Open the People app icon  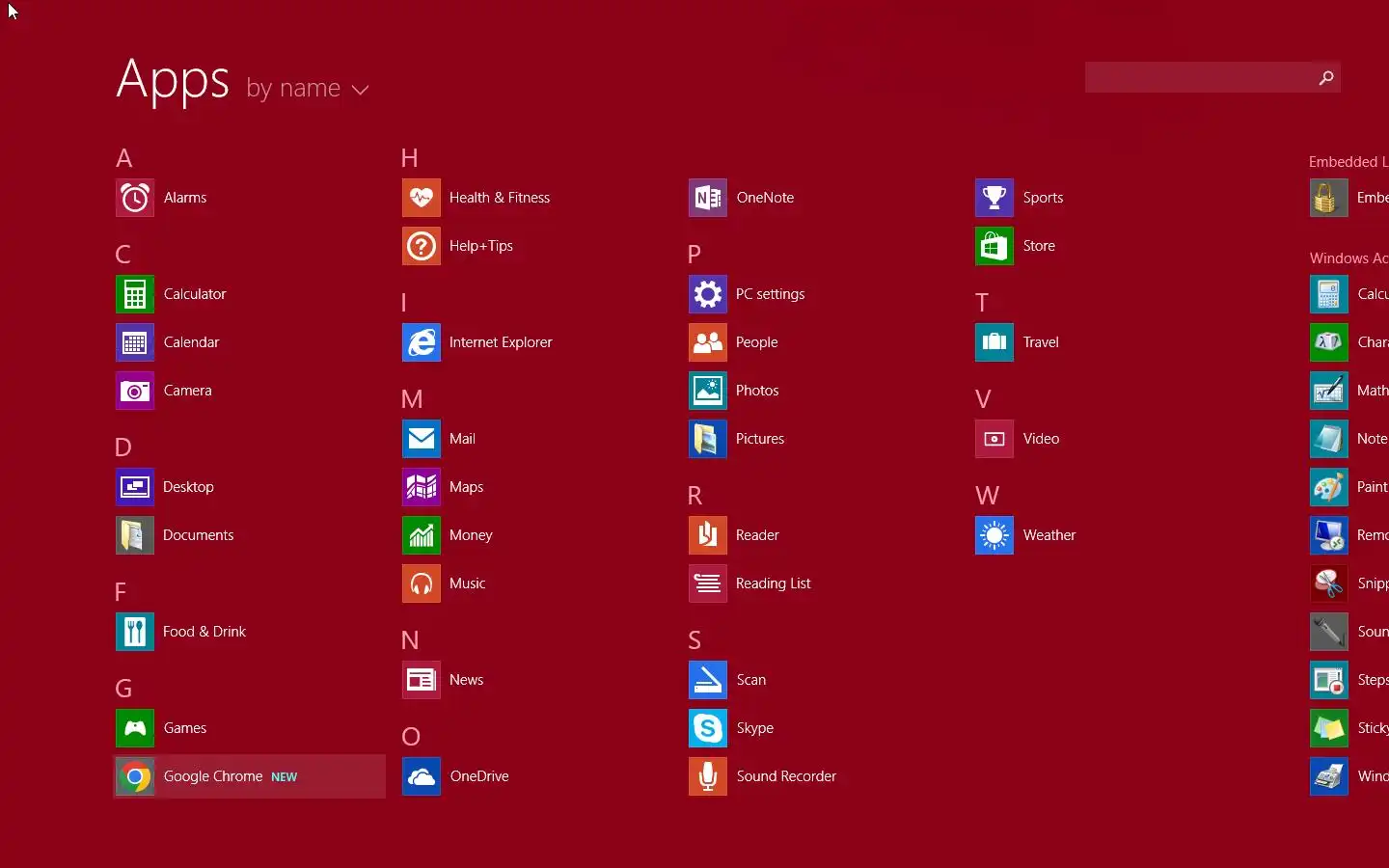(x=708, y=342)
